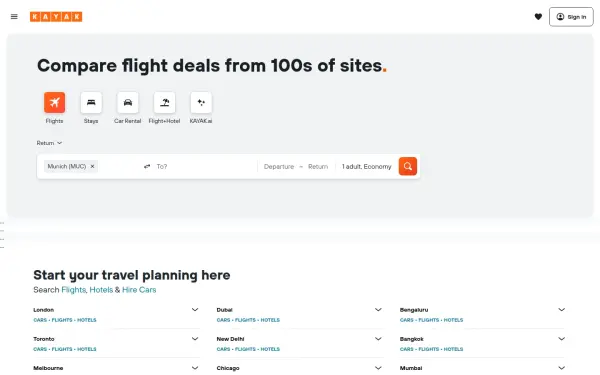Viewport: 600px width, 375px height.
Task: Expand the Dubai destination row
Action: coord(378,310)
